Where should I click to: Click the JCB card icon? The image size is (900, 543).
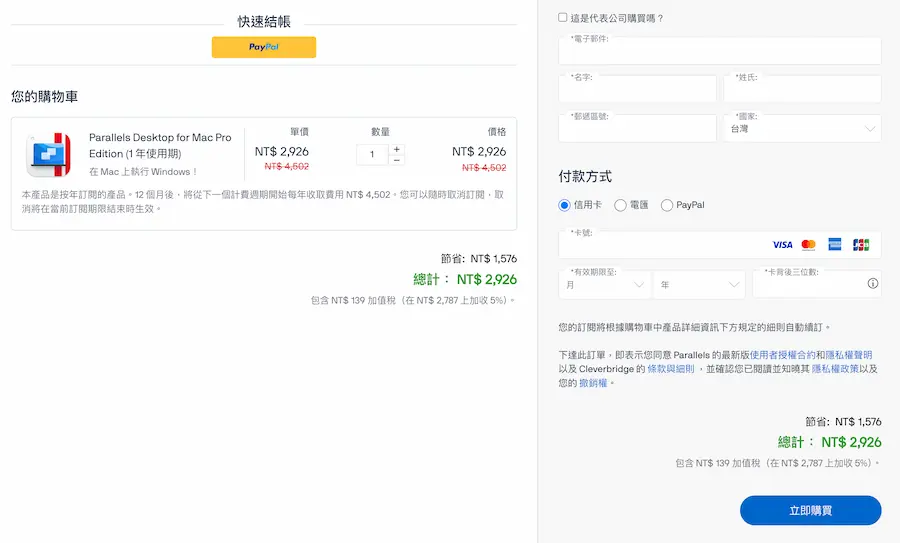coord(861,245)
